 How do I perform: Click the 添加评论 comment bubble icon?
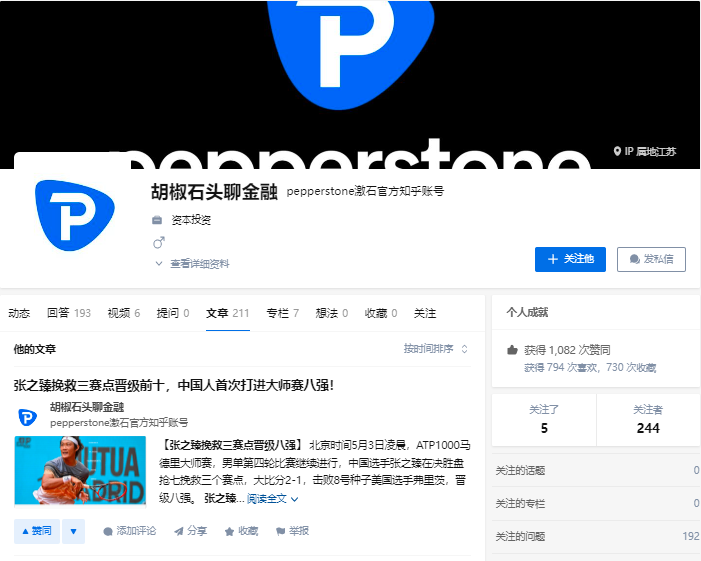coord(108,531)
